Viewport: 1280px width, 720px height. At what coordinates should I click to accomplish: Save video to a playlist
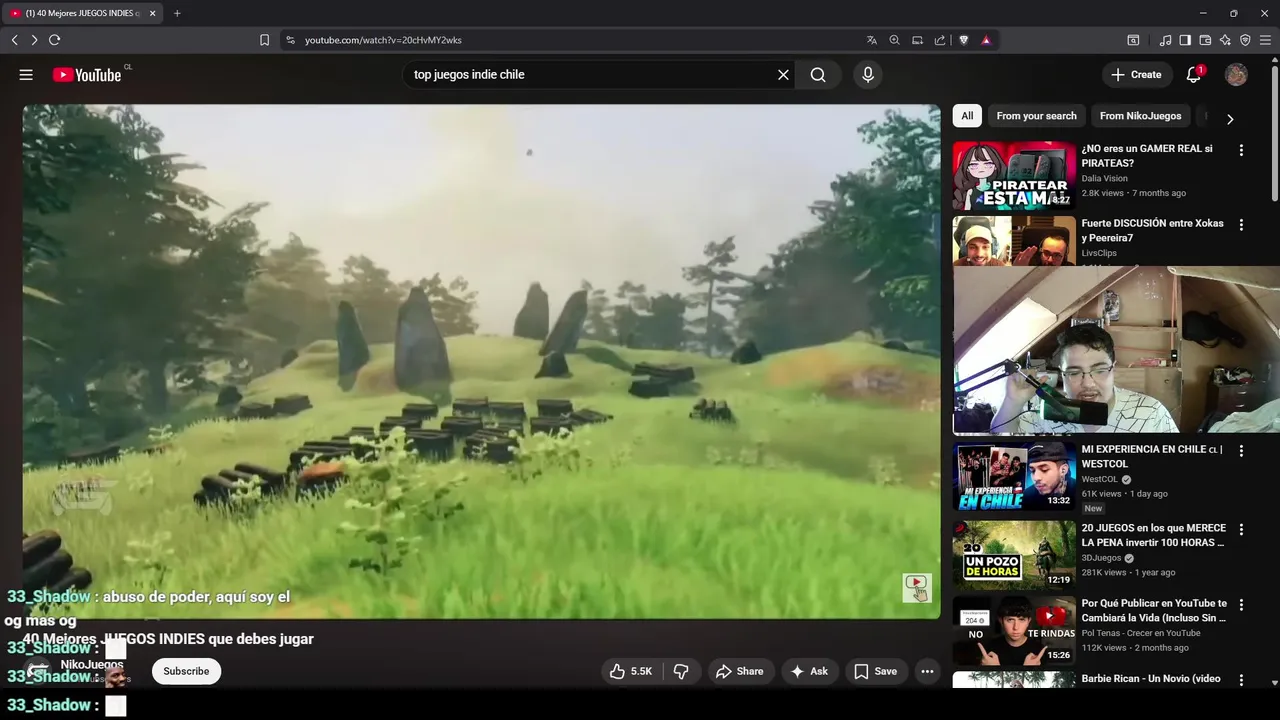point(875,671)
